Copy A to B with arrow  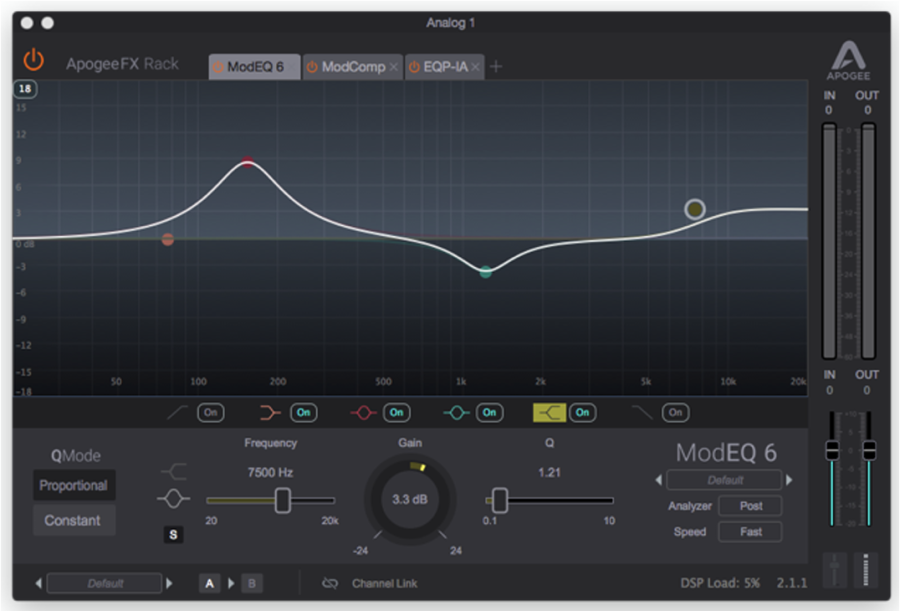coord(231,583)
